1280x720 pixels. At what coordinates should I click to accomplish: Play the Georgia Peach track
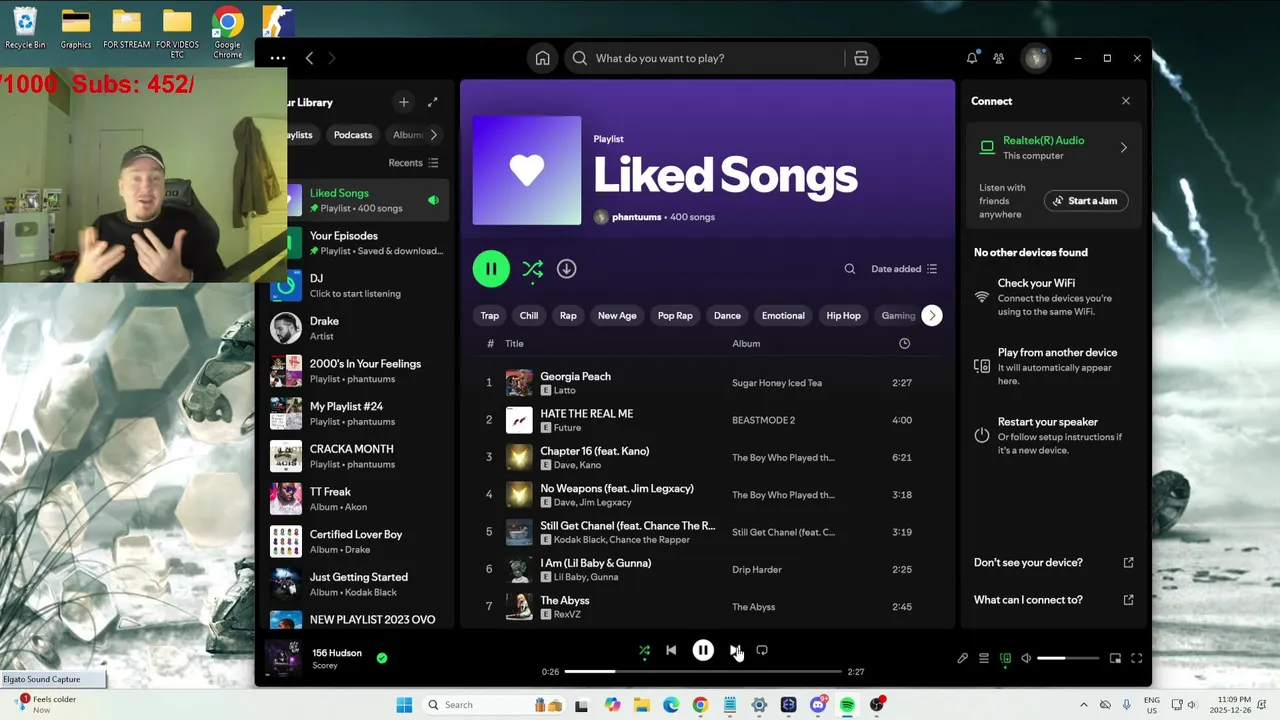(x=575, y=377)
